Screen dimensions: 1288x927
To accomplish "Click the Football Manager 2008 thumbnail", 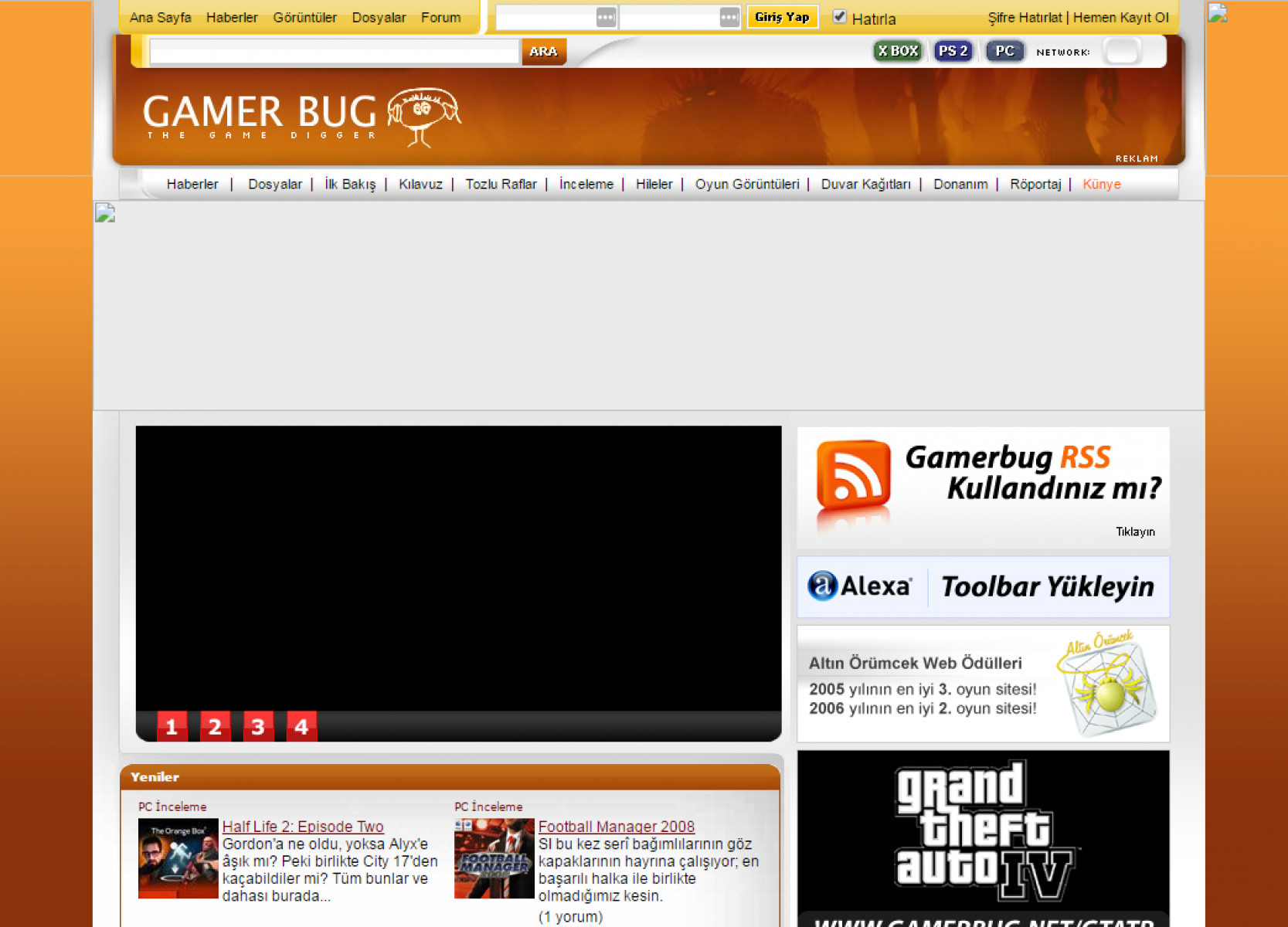I will tap(494, 858).
